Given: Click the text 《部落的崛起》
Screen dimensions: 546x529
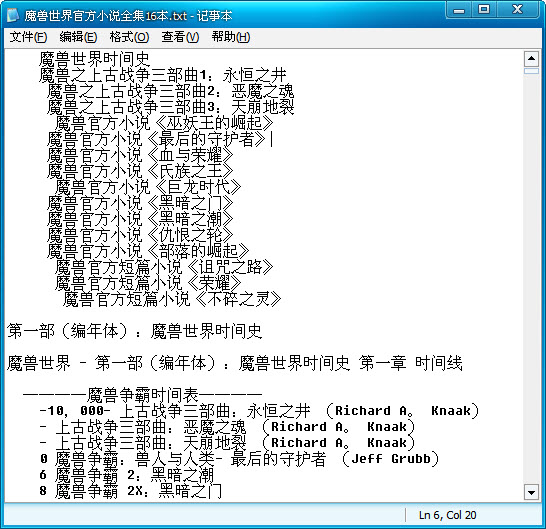Looking at the screenshot, I should click(x=197, y=251).
